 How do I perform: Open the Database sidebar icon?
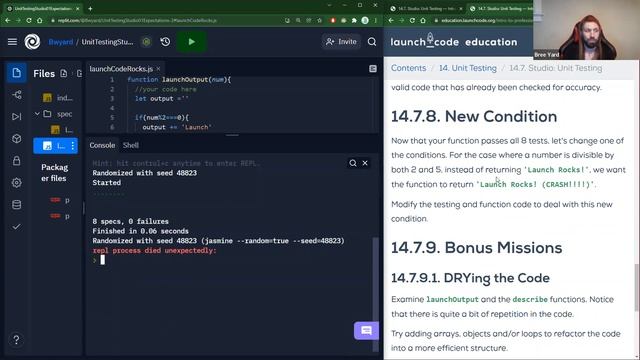pyautogui.click(x=17, y=204)
